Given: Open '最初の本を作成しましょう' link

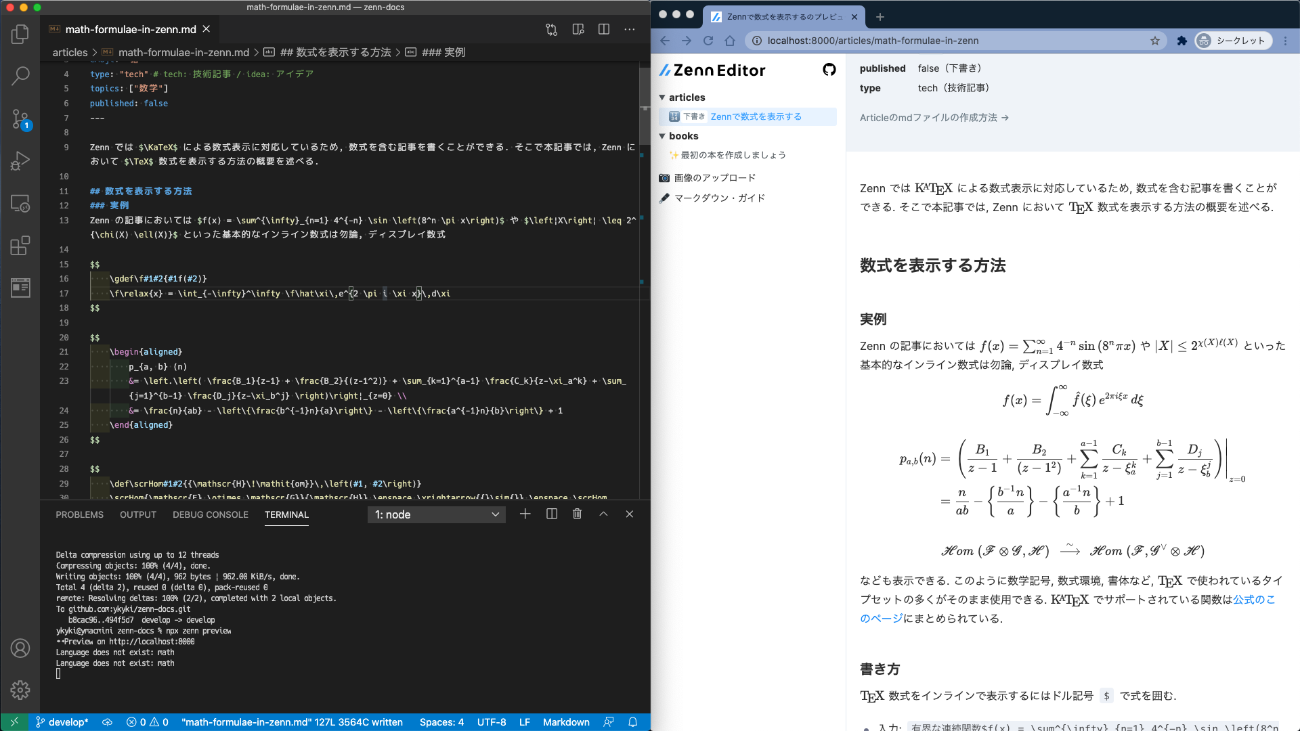Looking at the screenshot, I should pos(727,155).
